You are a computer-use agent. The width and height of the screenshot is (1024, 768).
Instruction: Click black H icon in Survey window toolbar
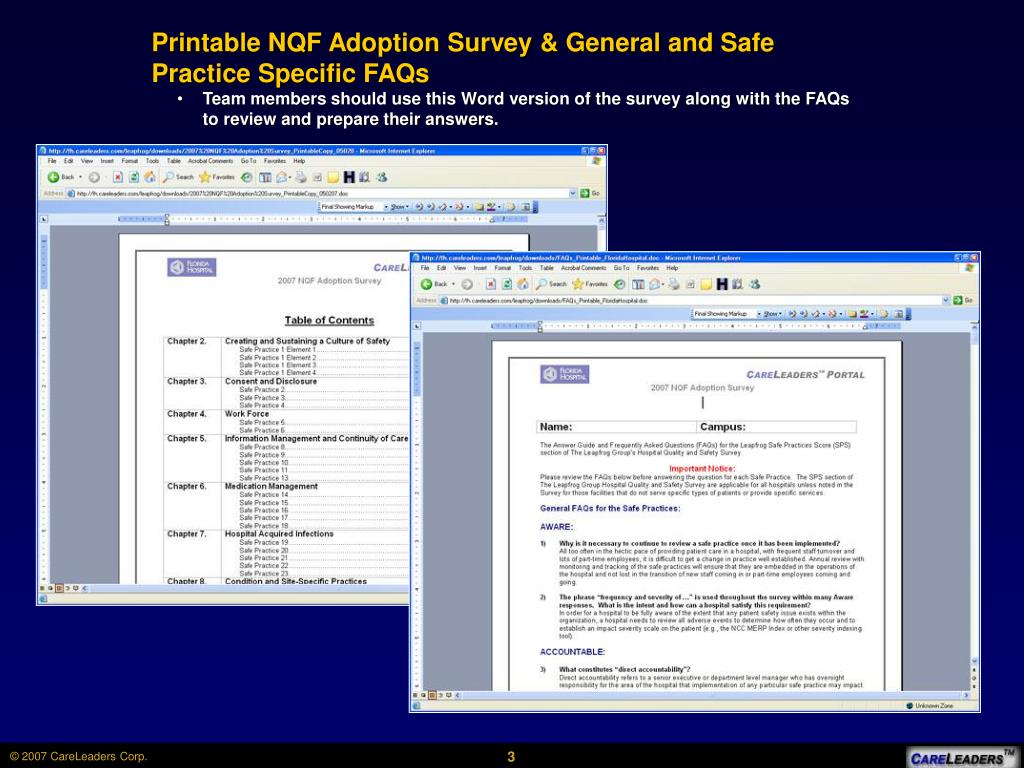pyautogui.click(x=349, y=177)
